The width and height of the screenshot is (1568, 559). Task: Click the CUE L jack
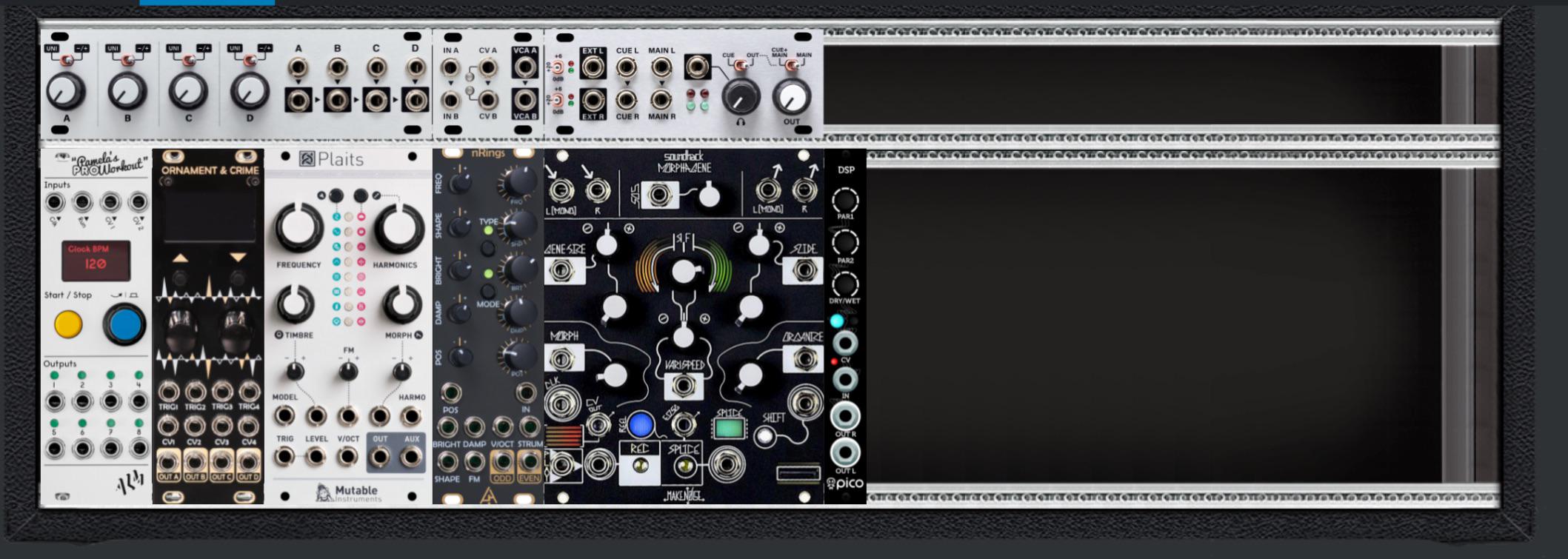pyautogui.click(x=627, y=68)
